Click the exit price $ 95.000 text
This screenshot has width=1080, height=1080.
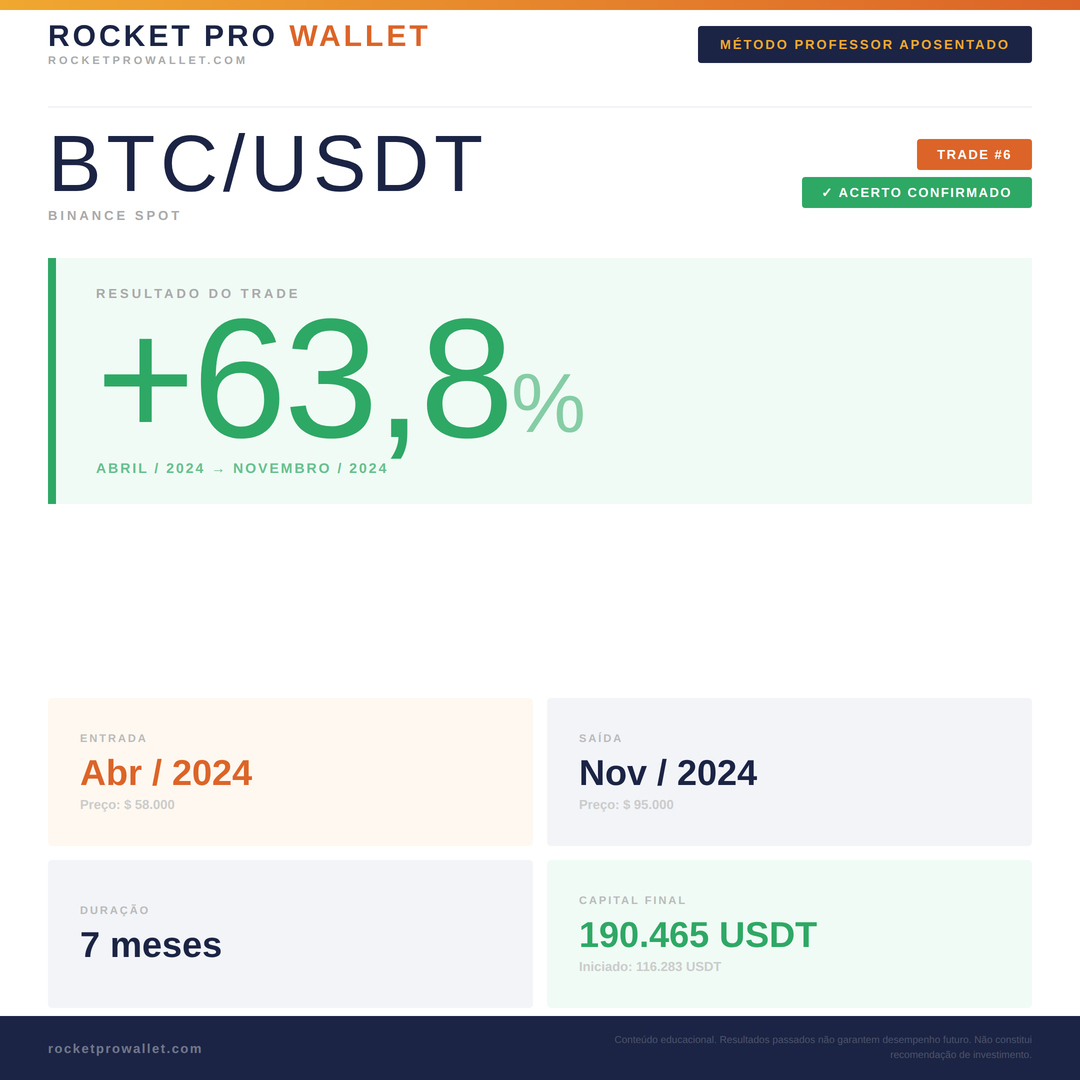626,805
